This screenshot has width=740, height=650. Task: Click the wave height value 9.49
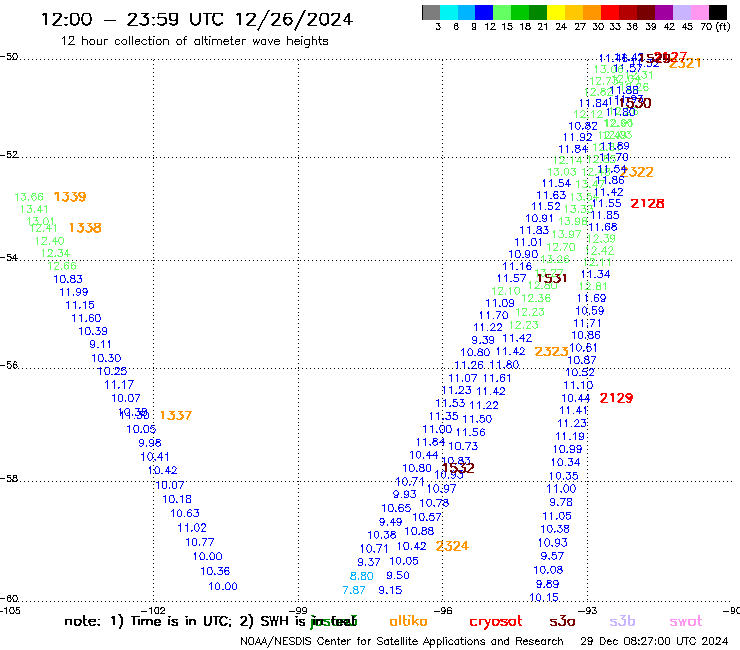point(391,522)
